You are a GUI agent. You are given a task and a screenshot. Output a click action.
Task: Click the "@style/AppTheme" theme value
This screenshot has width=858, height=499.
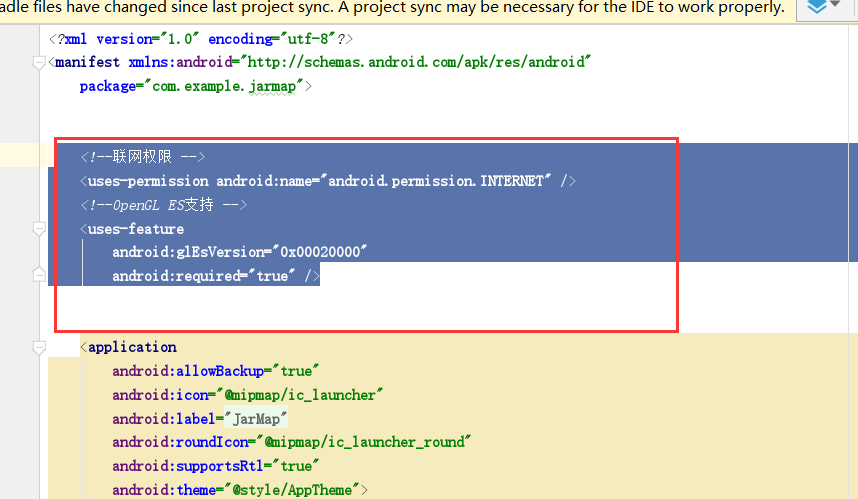click(x=292, y=490)
